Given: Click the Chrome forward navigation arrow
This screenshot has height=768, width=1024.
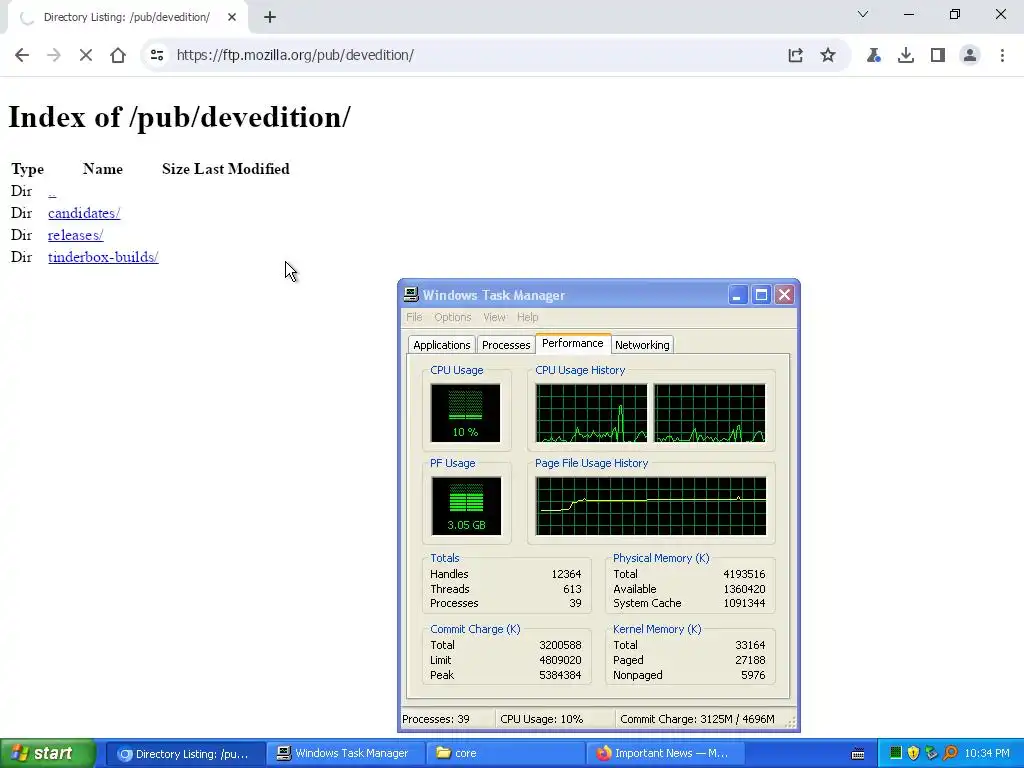Looking at the screenshot, I should click(x=54, y=55).
